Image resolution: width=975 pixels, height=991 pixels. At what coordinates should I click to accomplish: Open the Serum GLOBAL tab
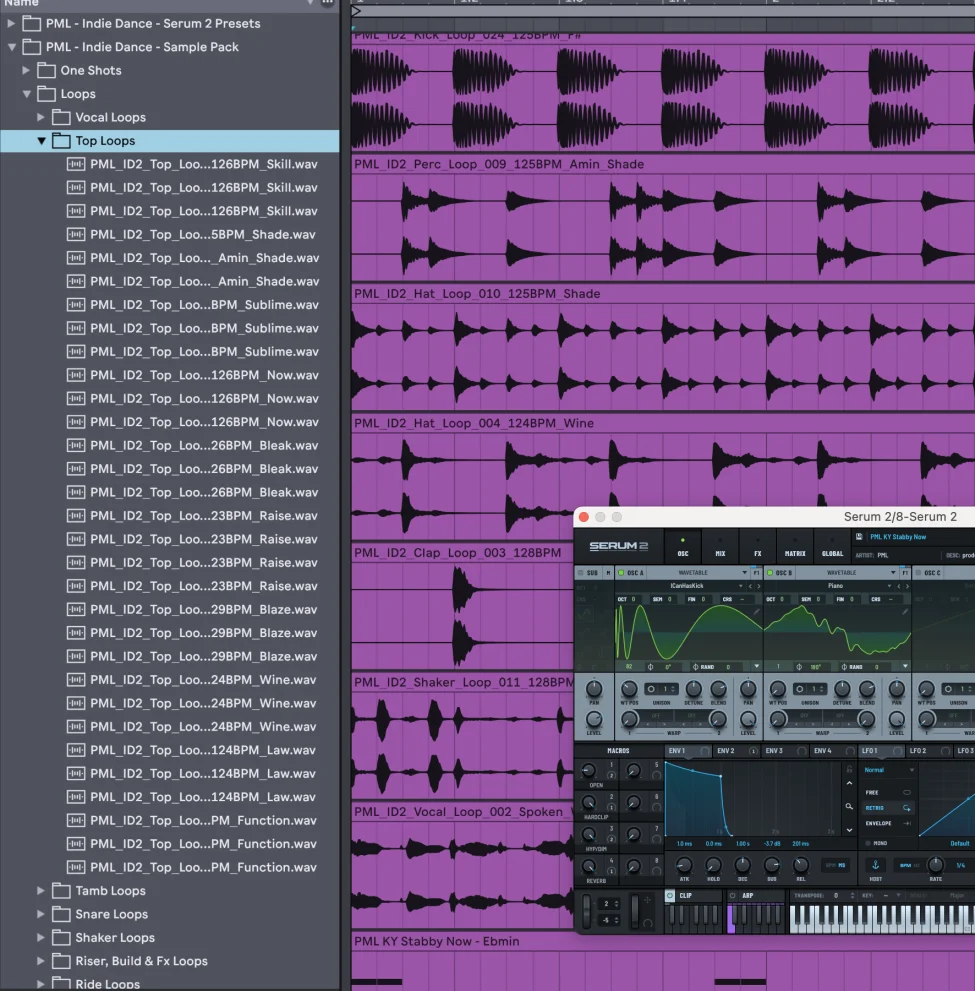tap(832, 547)
